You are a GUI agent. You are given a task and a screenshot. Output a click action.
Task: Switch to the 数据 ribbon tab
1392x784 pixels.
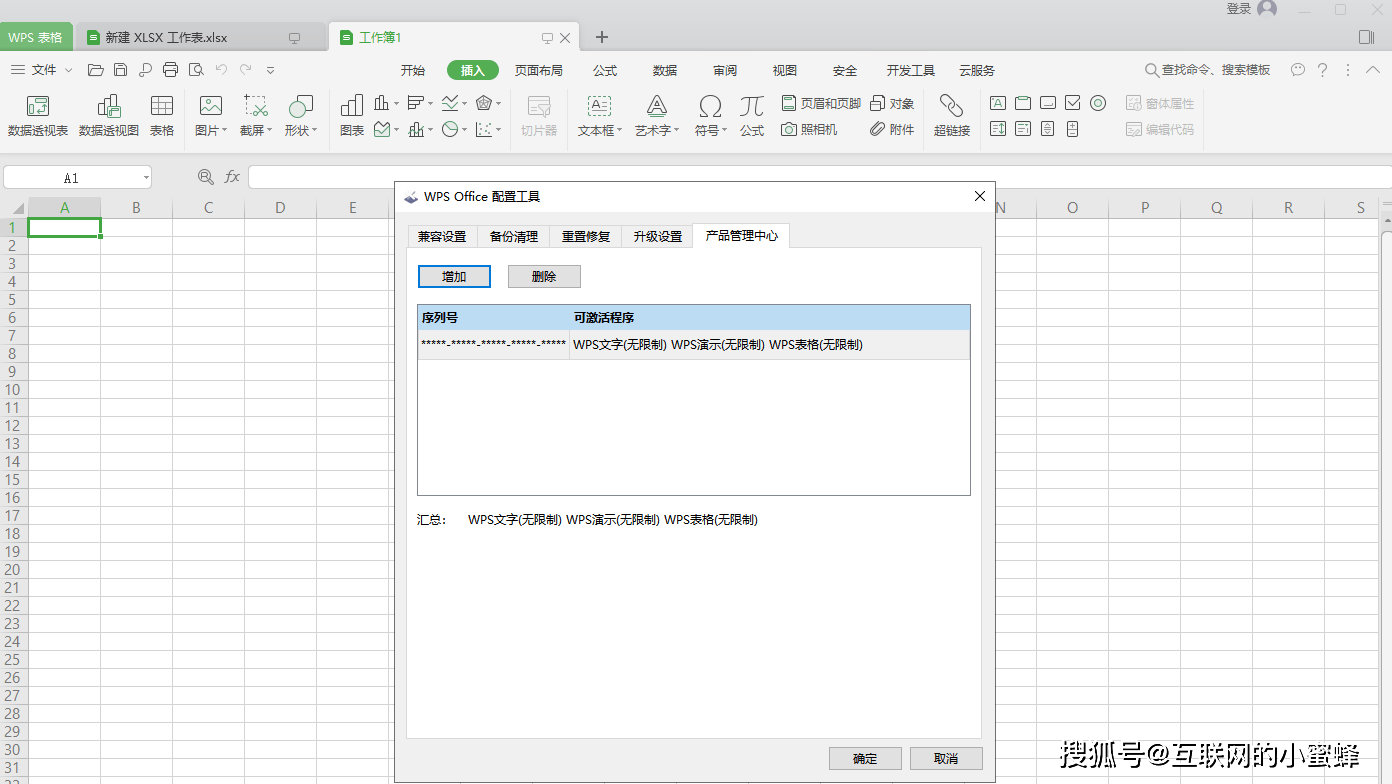(x=664, y=70)
